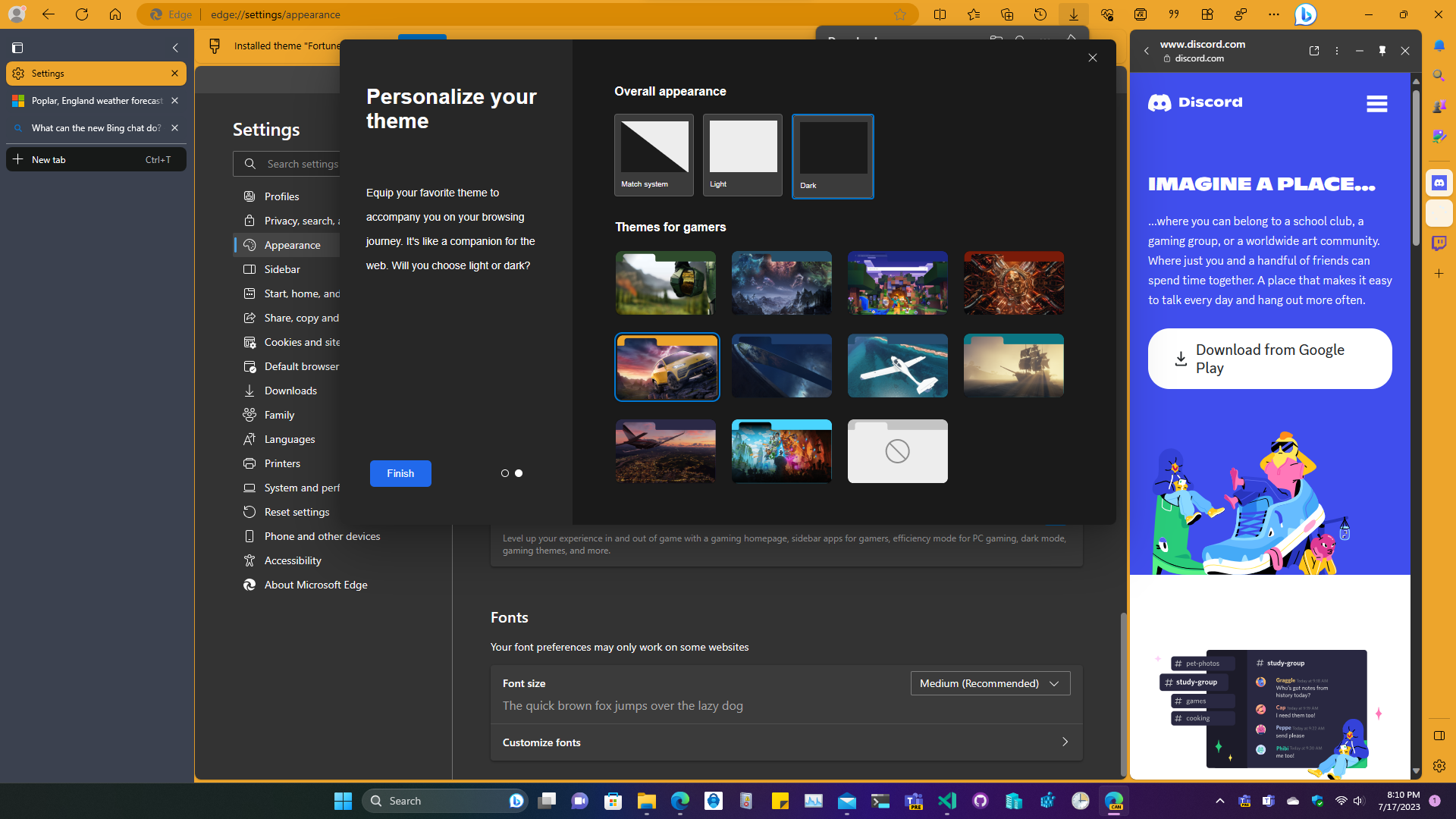This screenshot has width=1456, height=819.
Task: Open Edge Settings and more menu
Action: coord(1274,14)
